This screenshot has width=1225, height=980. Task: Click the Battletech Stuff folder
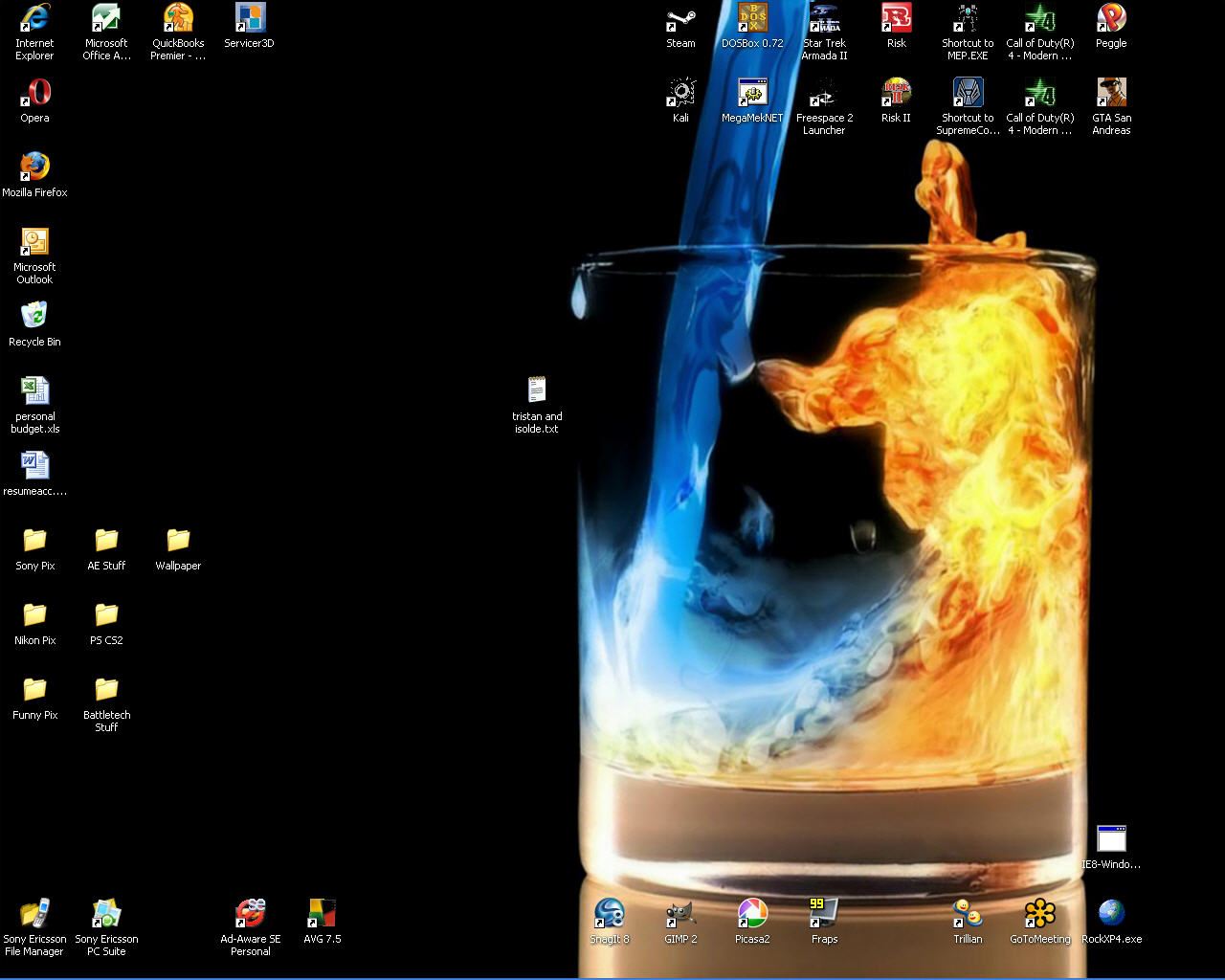[106, 690]
